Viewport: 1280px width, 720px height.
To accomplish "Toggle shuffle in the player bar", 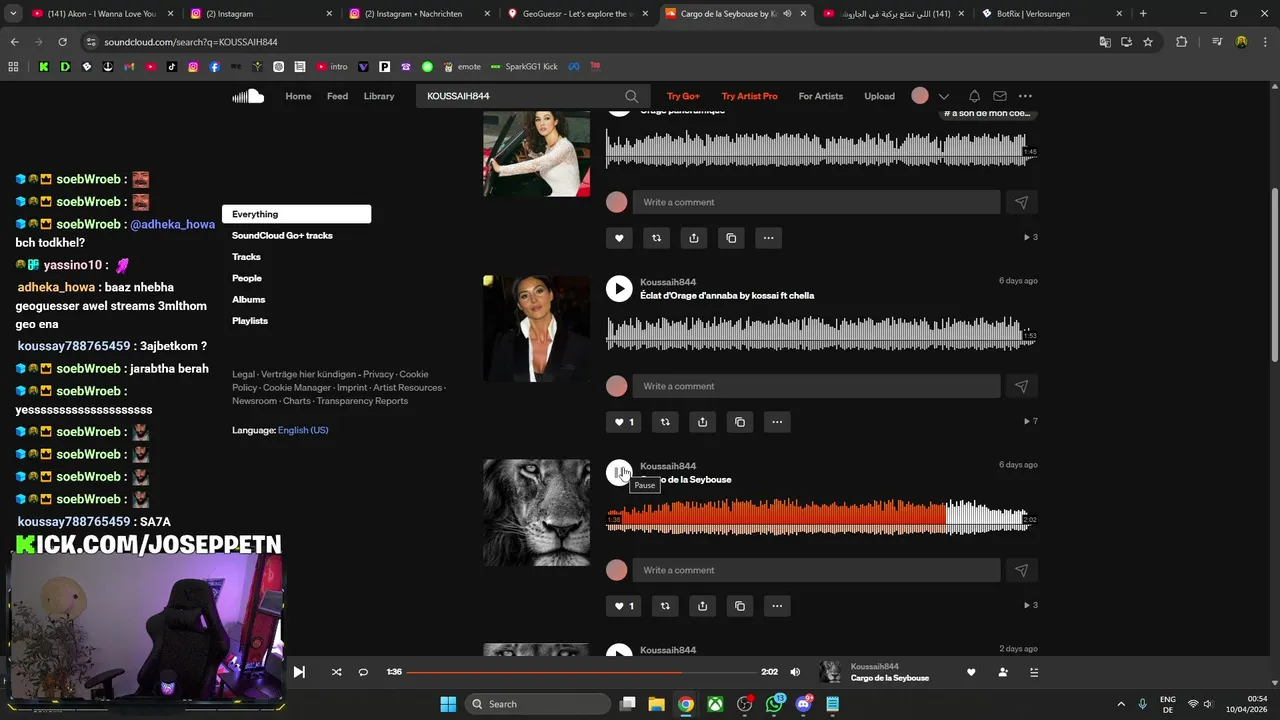I will tap(336, 672).
